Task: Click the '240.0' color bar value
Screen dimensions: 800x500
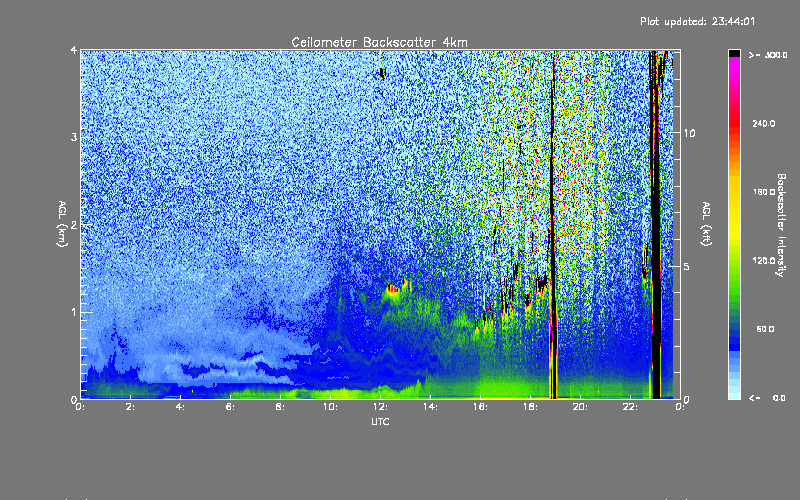Action: pyautogui.click(x=764, y=123)
